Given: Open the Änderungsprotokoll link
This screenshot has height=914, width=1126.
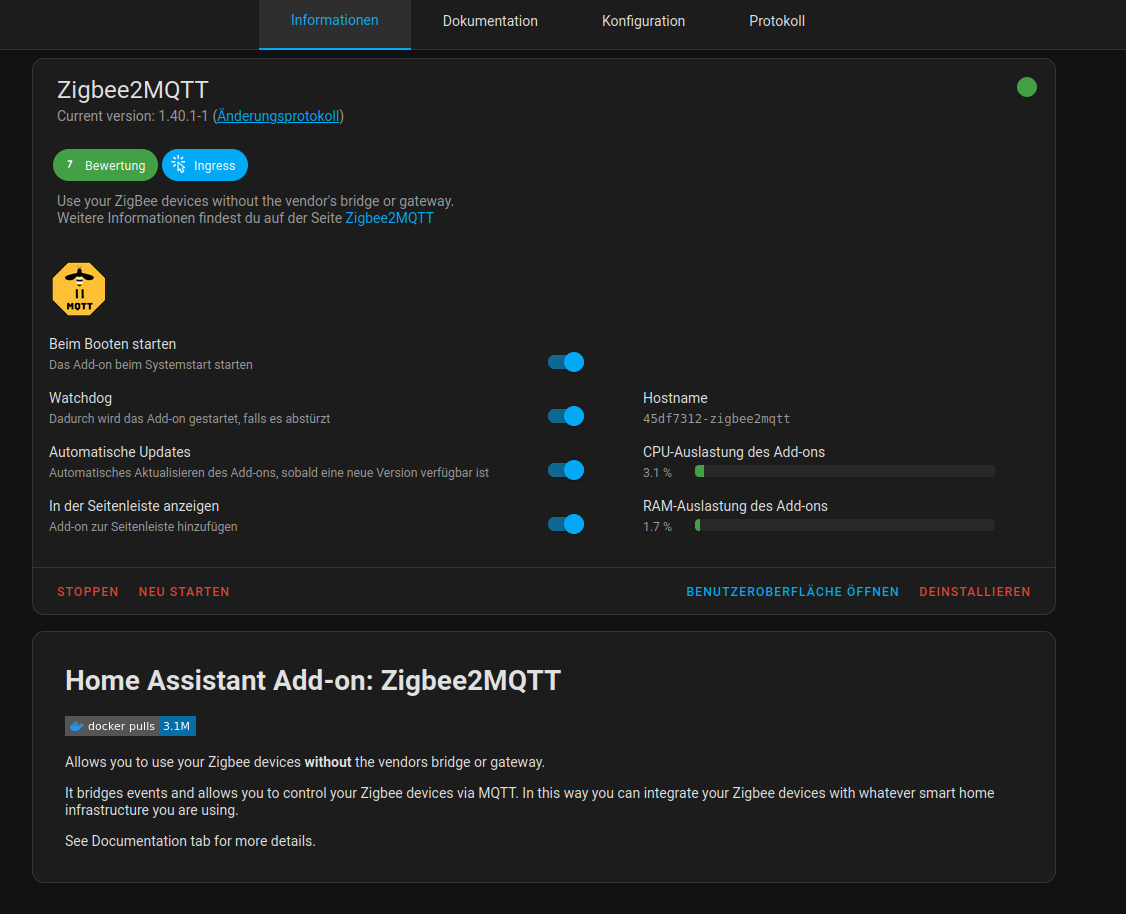Looking at the screenshot, I should [277, 115].
